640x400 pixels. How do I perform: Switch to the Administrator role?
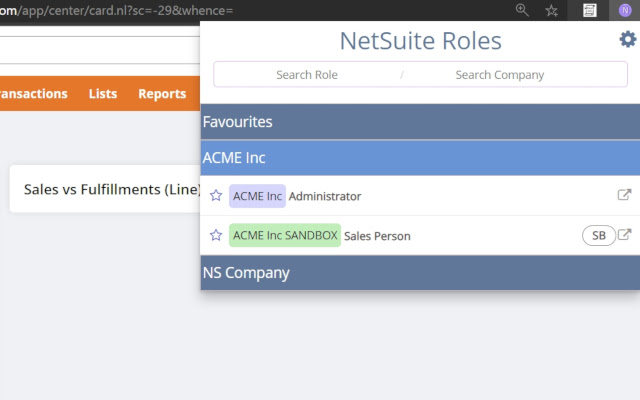(325, 196)
